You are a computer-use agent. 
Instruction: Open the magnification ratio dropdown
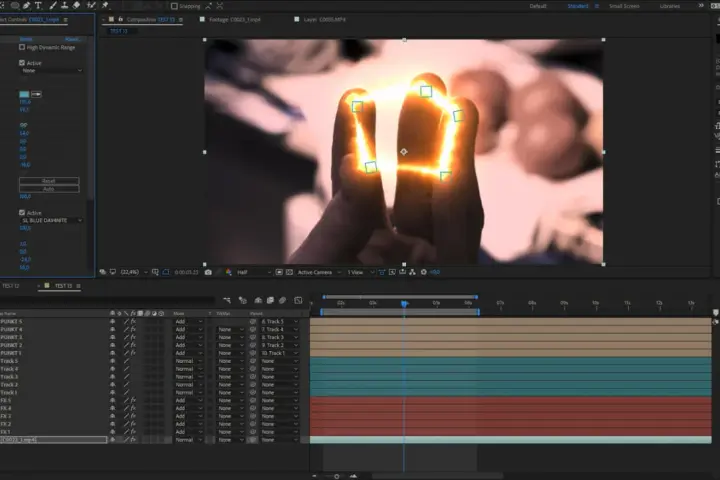click(x=134, y=272)
